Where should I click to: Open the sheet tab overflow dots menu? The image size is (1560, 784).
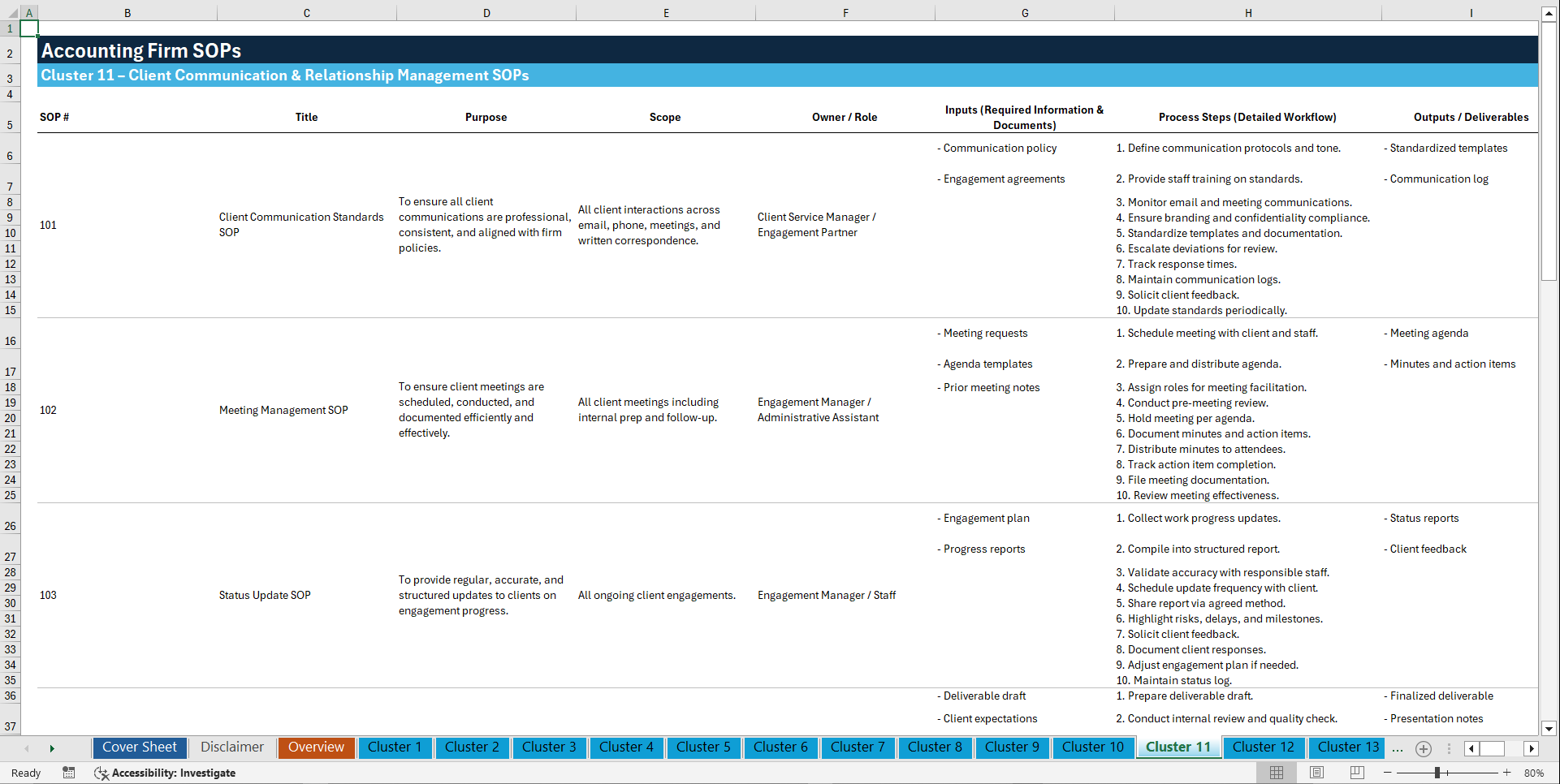click(x=1449, y=748)
